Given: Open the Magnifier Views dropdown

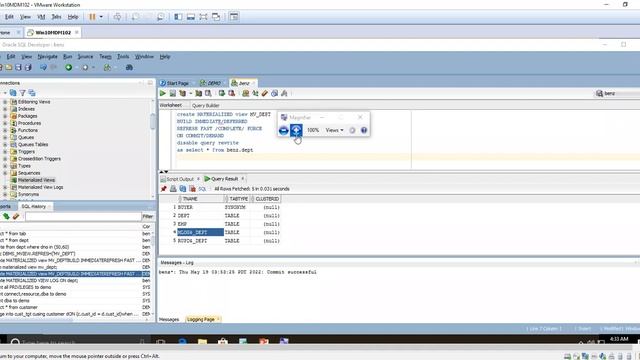Looking at the screenshot, I should 334,130.
